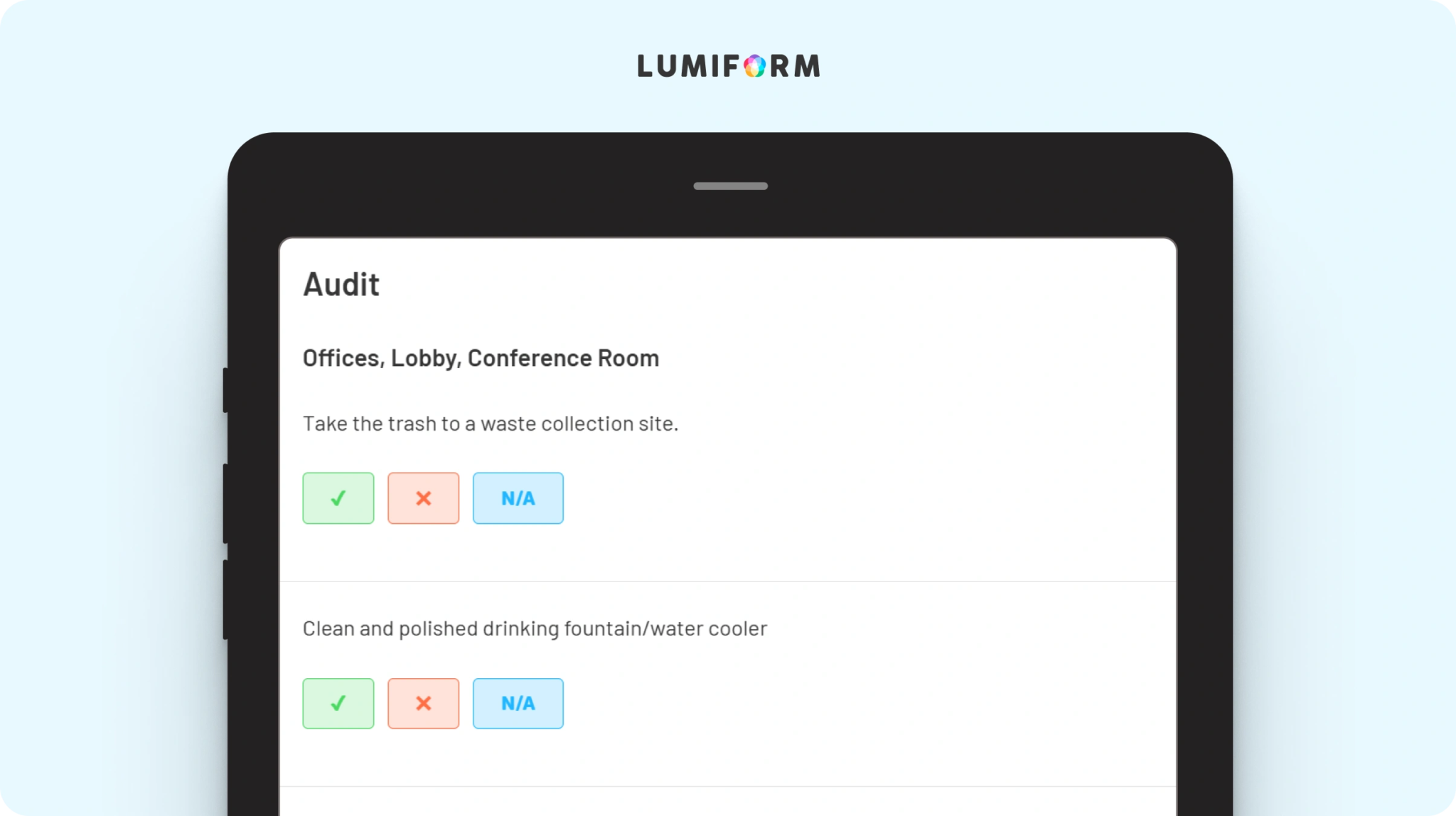The image size is (1456, 816).
Task: Click the tablet's middle side button
Action: pyautogui.click(x=225, y=503)
